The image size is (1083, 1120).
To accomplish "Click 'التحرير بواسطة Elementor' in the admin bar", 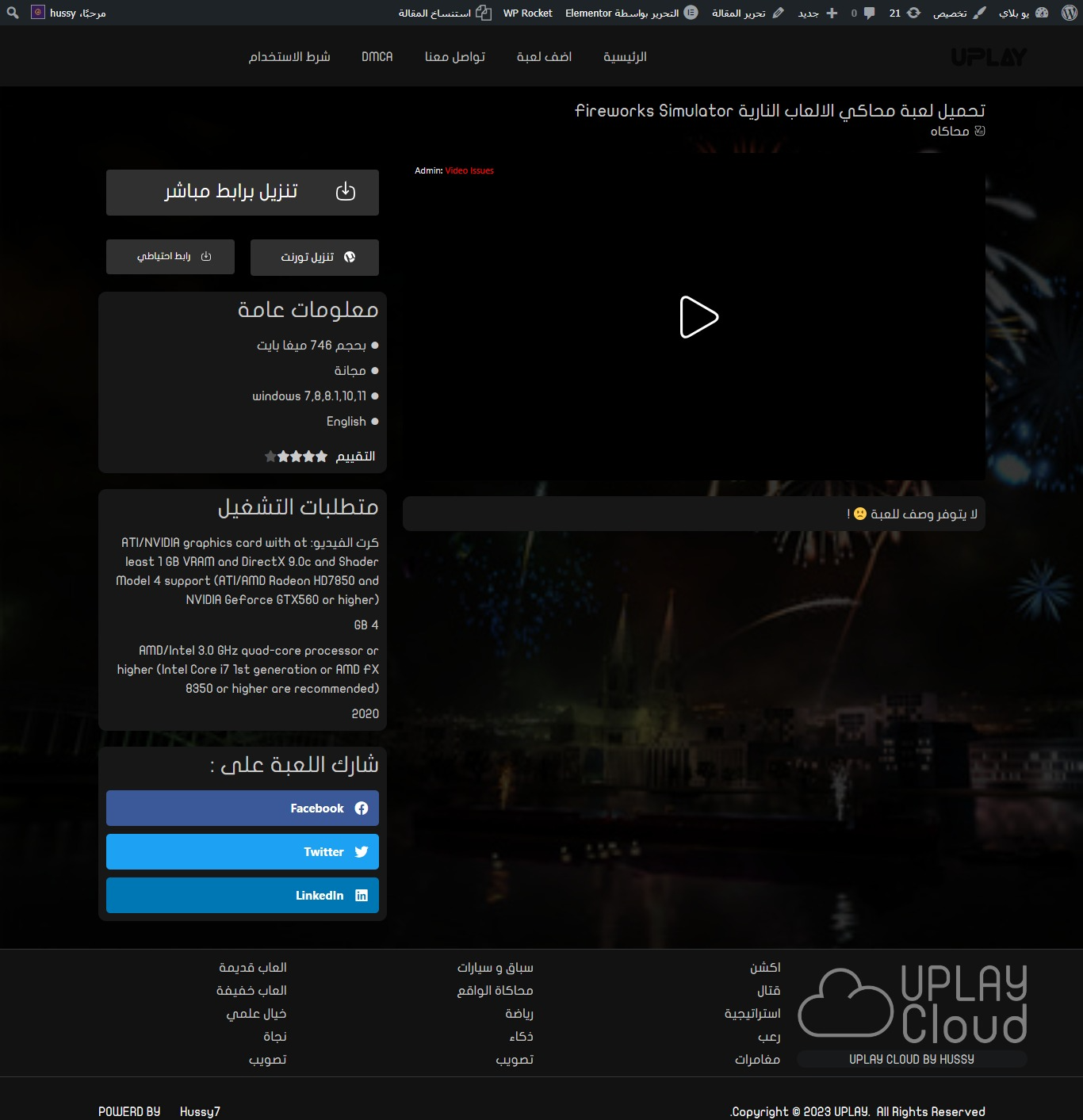I will [x=630, y=13].
